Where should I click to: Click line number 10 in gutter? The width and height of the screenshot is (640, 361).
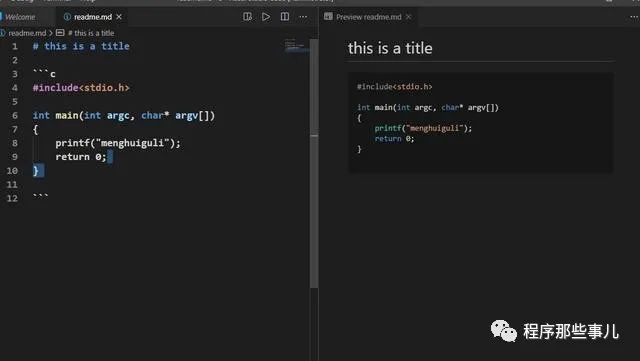tap(12, 171)
